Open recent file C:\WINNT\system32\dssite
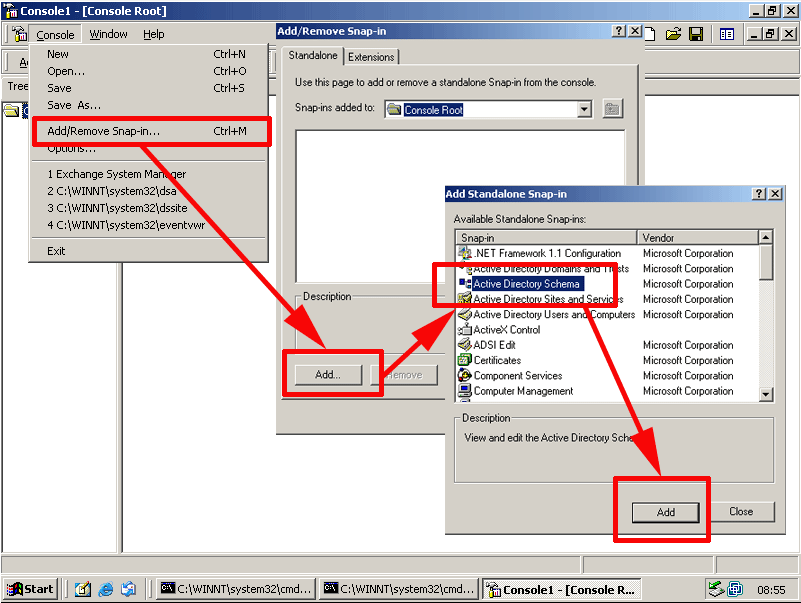This screenshot has width=801, height=603. tap(147, 208)
